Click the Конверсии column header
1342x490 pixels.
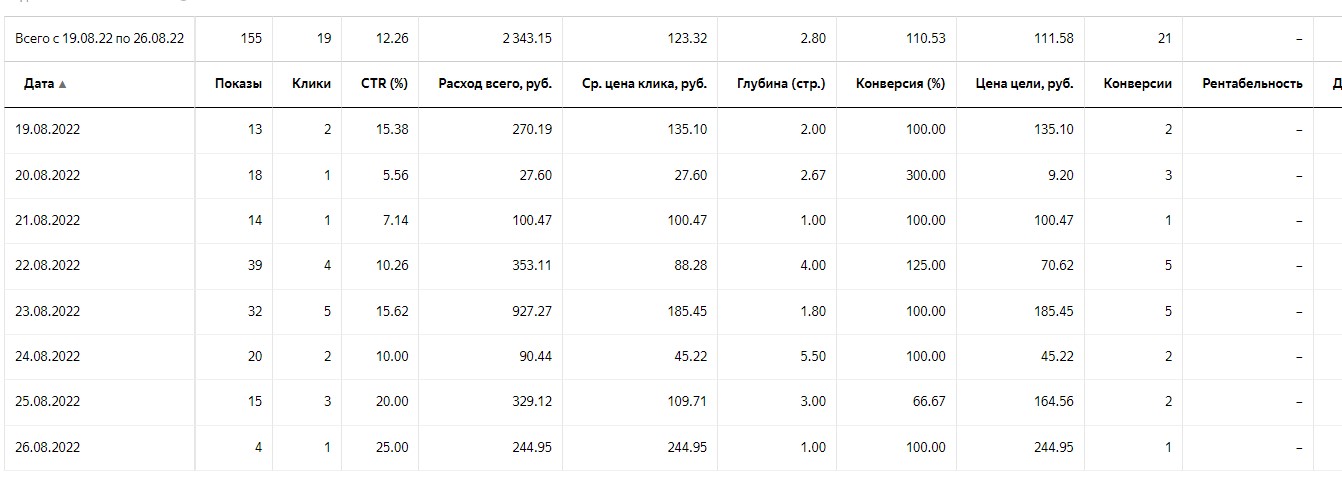(x=1137, y=84)
